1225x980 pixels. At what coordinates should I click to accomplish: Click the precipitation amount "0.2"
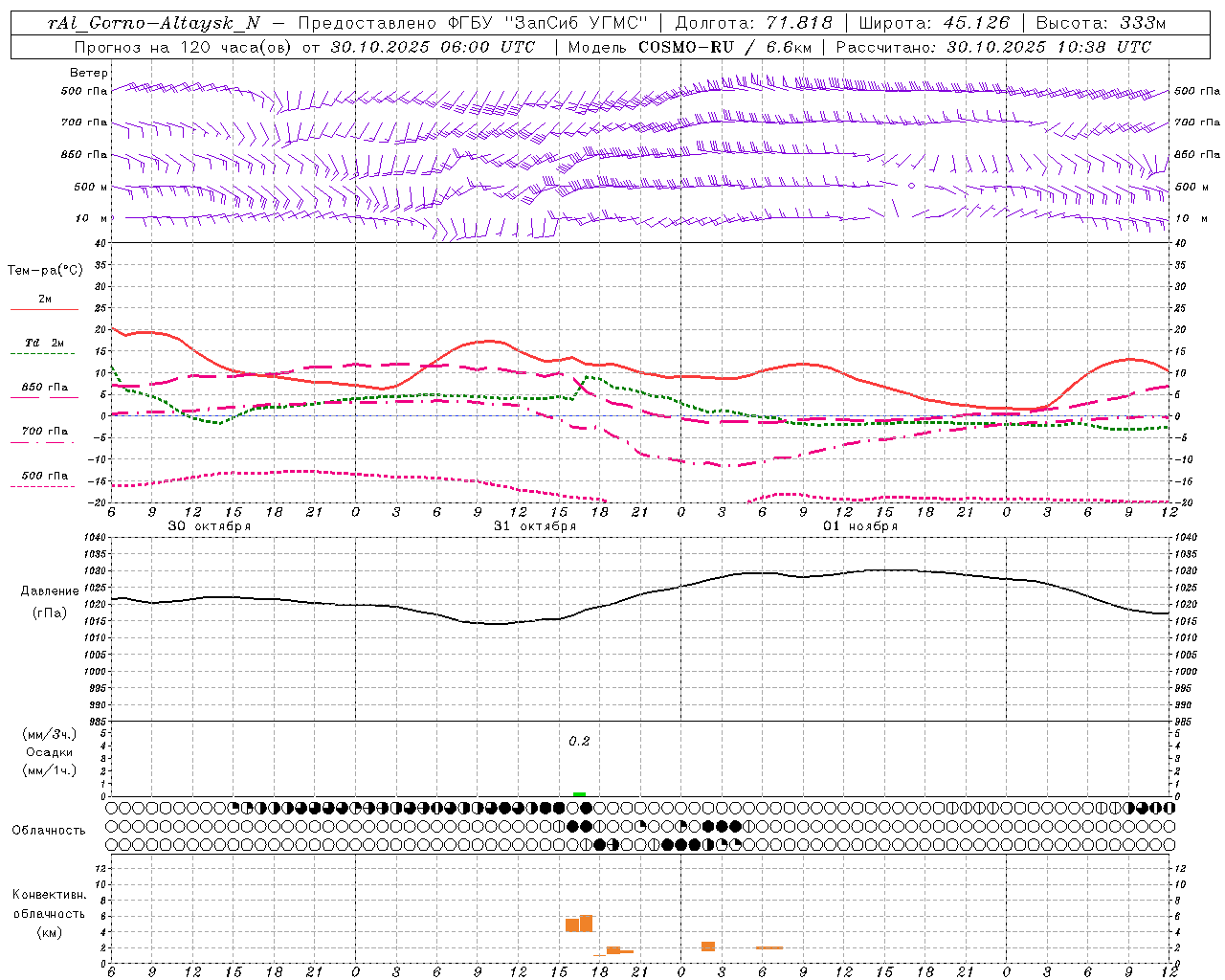(579, 742)
